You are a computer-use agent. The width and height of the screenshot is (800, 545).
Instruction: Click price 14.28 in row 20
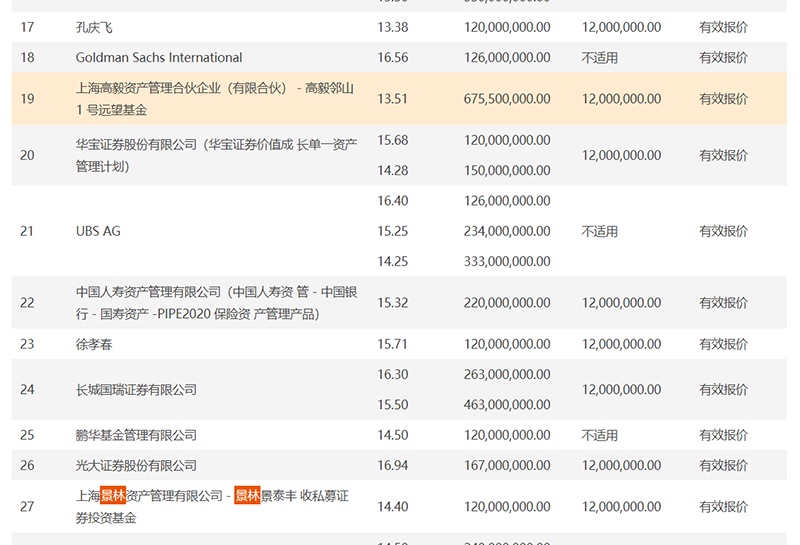point(392,170)
